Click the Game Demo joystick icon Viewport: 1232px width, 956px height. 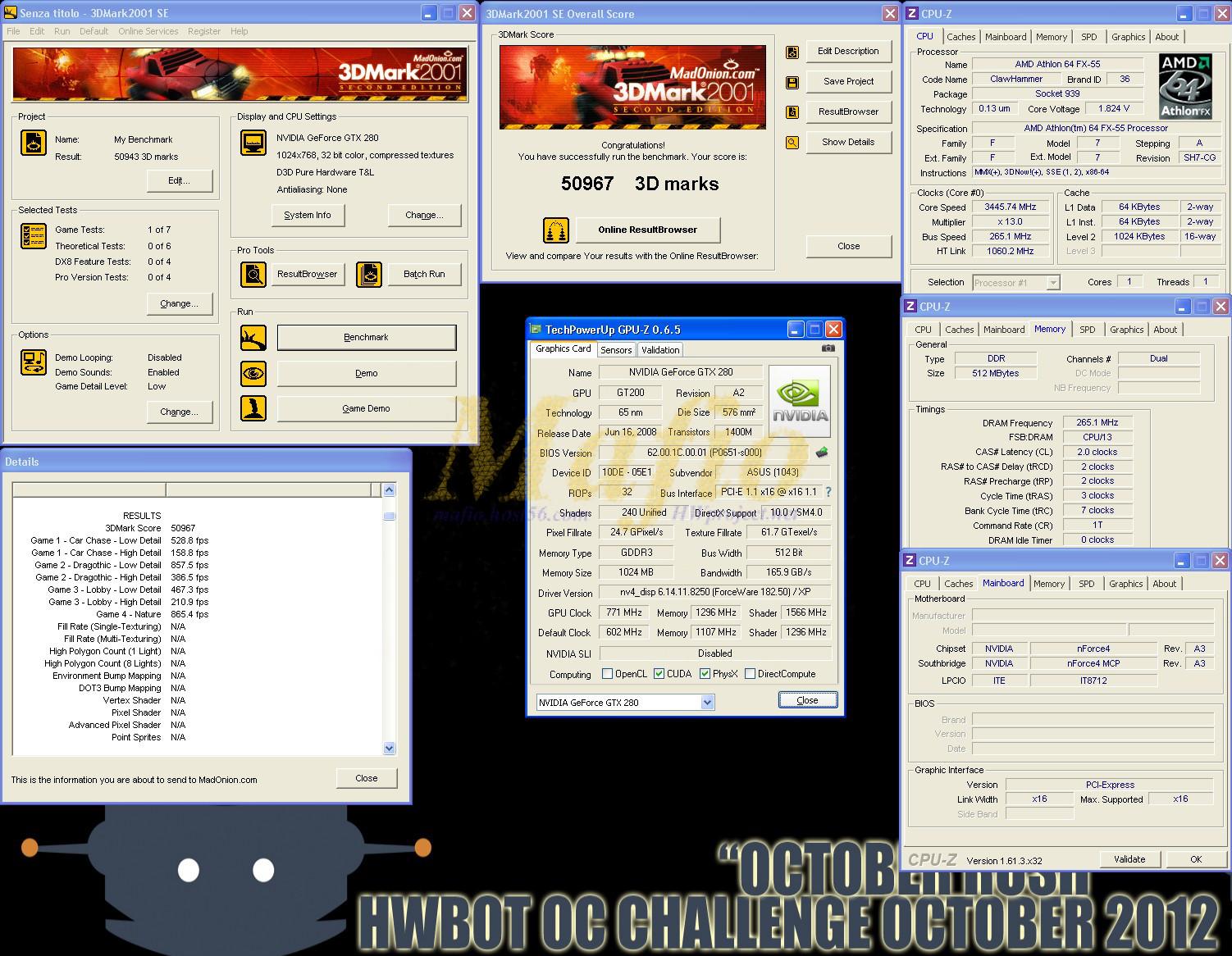coord(253,408)
